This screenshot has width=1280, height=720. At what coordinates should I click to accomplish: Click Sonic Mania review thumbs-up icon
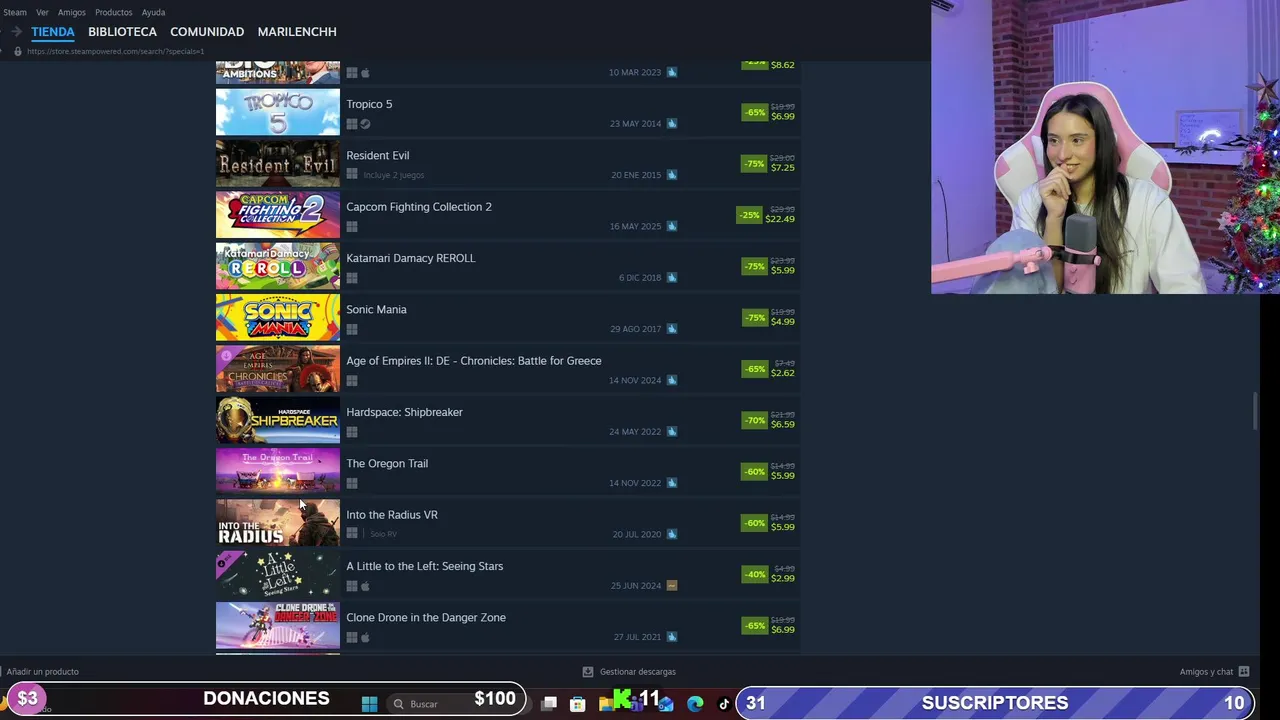[x=672, y=329]
